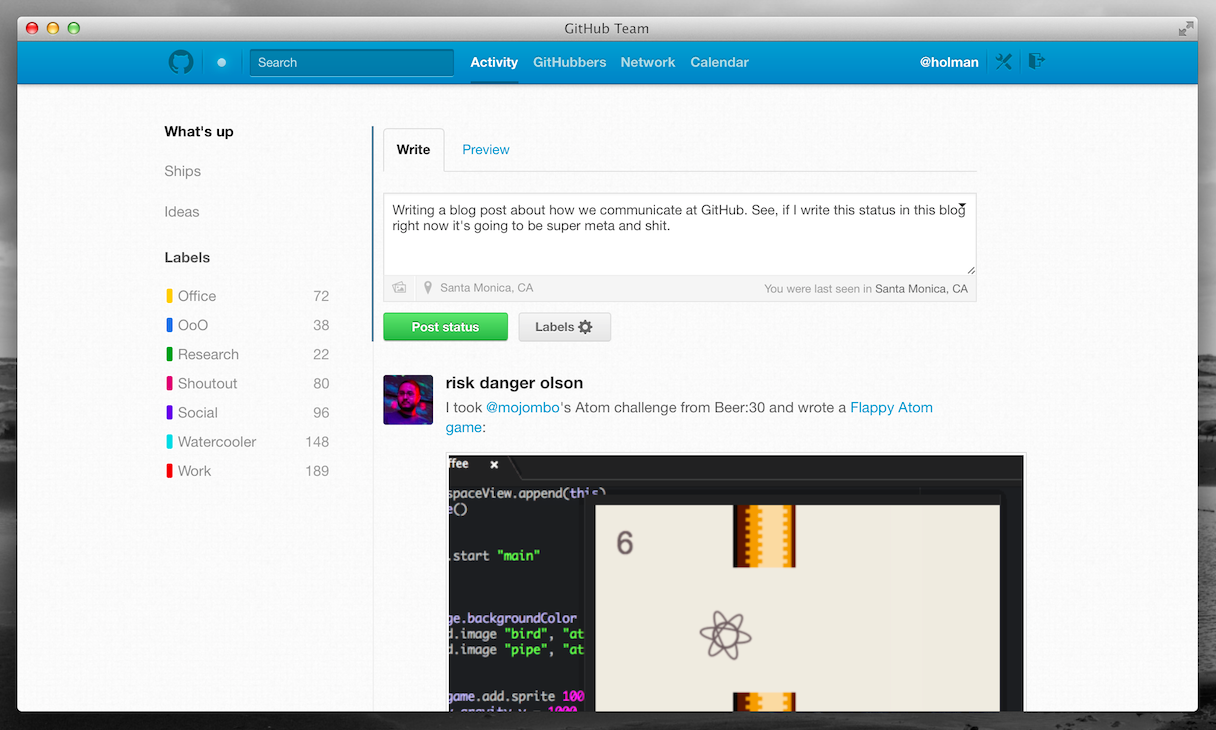Click the blue OoO color swatch
The width and height of the screenshot is (1216, 730).
[x=169, y=325]
